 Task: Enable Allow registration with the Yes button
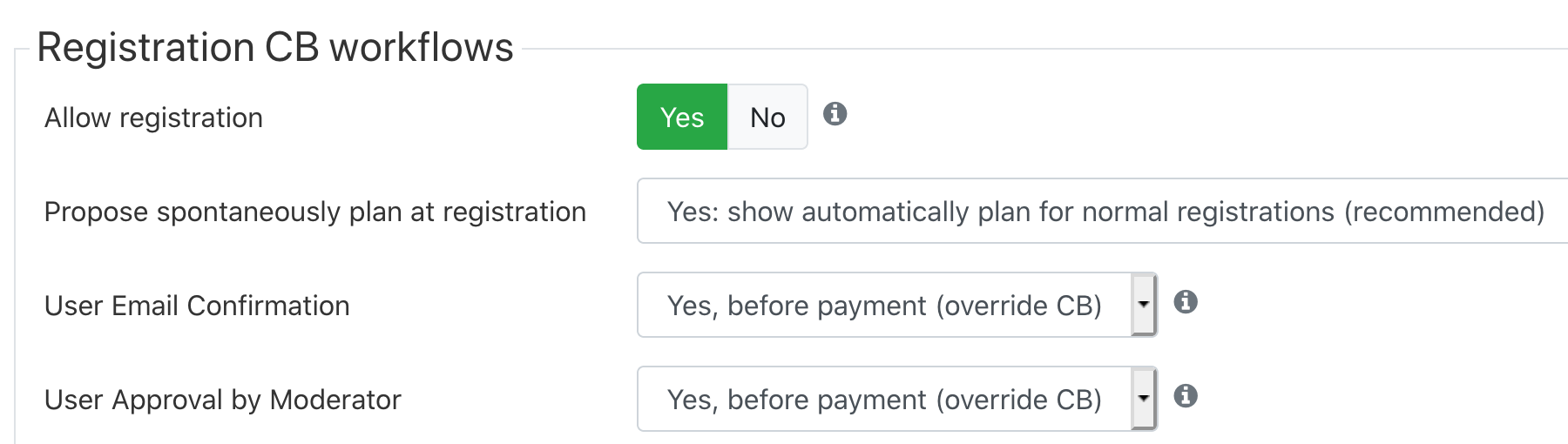[x=682, y=117]
